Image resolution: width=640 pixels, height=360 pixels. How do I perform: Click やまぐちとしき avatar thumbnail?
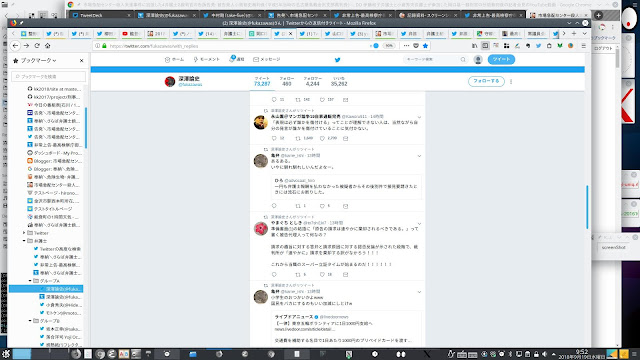pos(260,229)
